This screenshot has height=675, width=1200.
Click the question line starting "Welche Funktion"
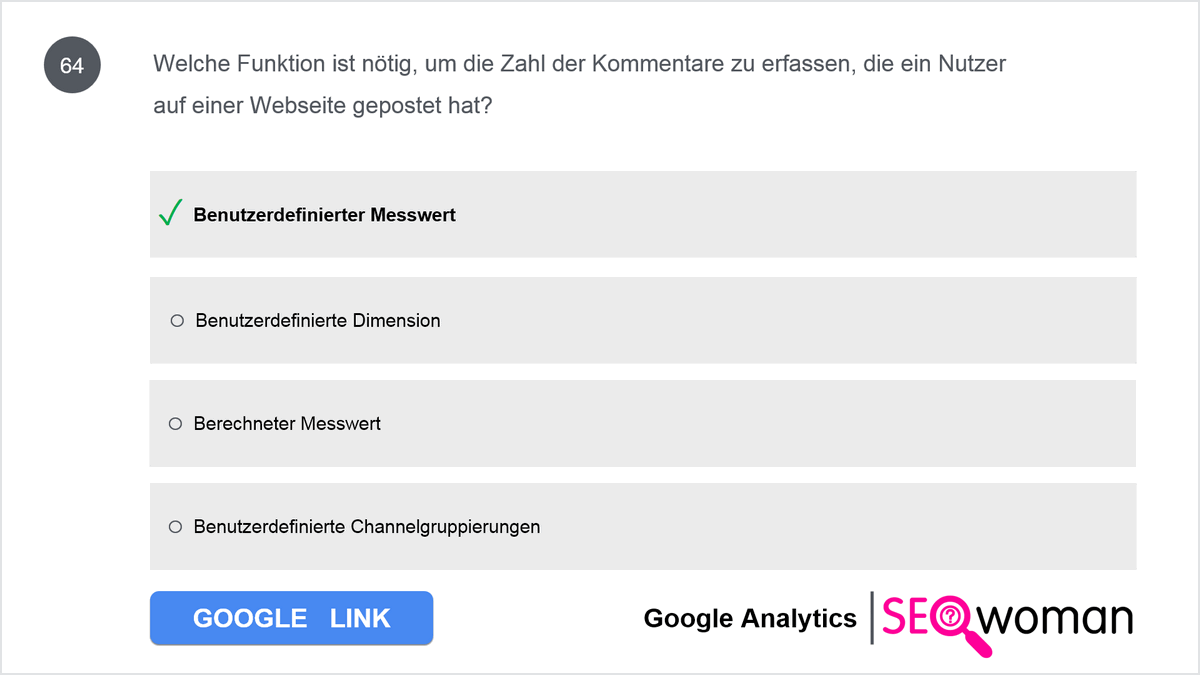(x=579, y=65)
